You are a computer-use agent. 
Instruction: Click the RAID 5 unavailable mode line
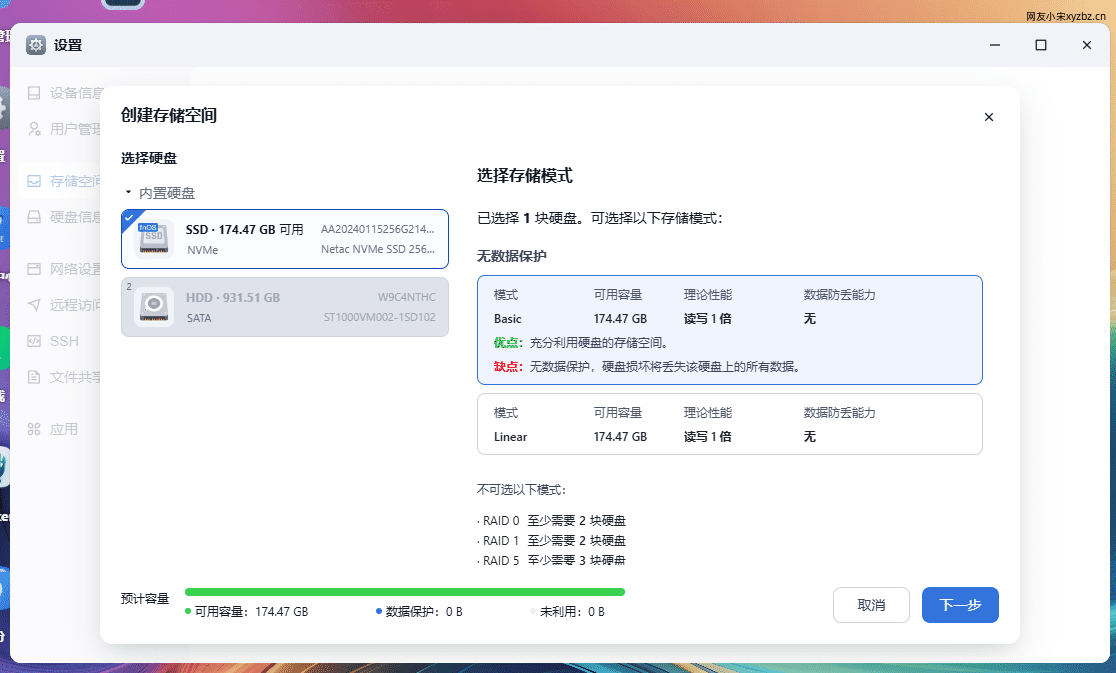click(x=551, y=561)
